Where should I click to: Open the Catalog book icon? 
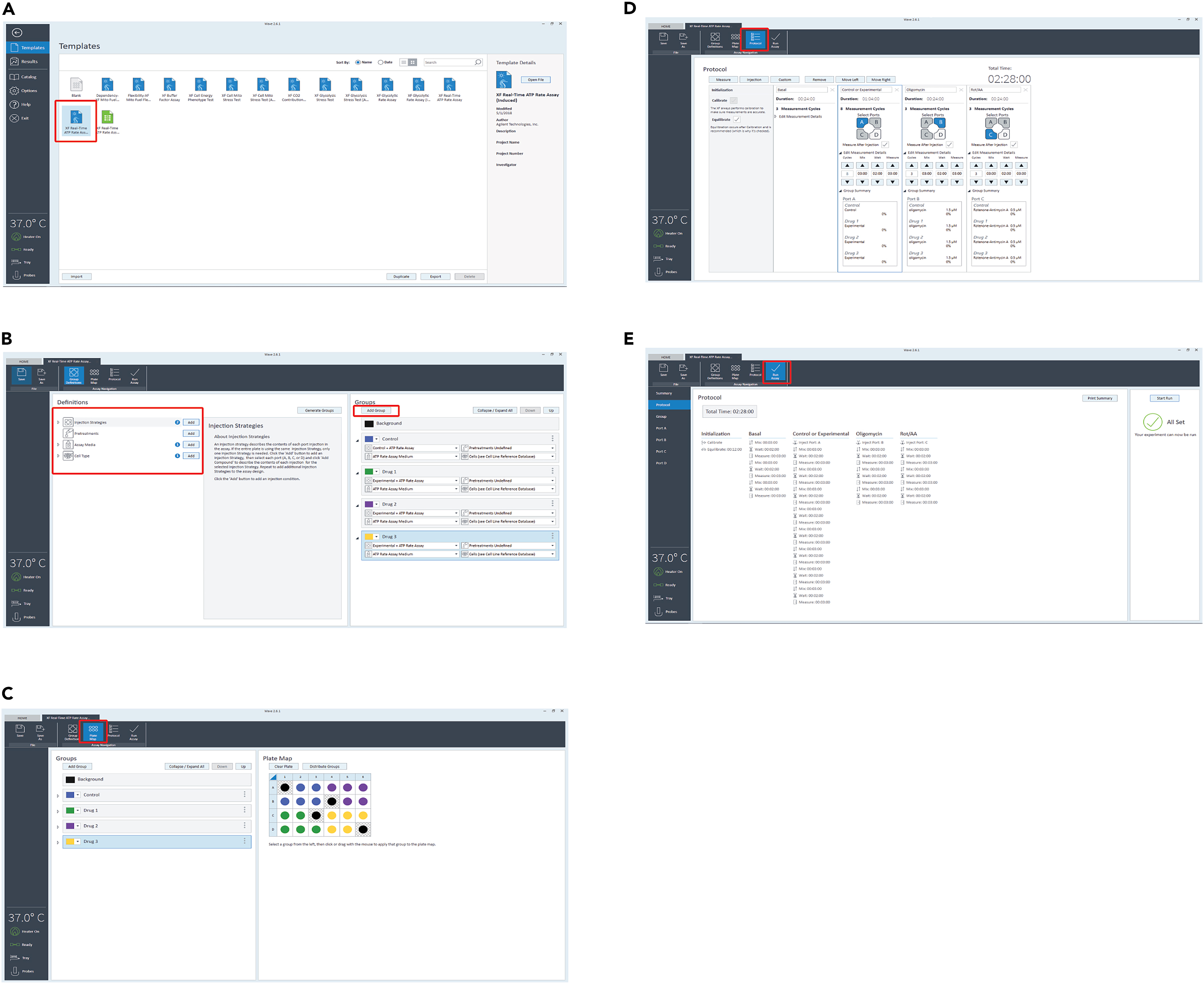tap(15, 76)
